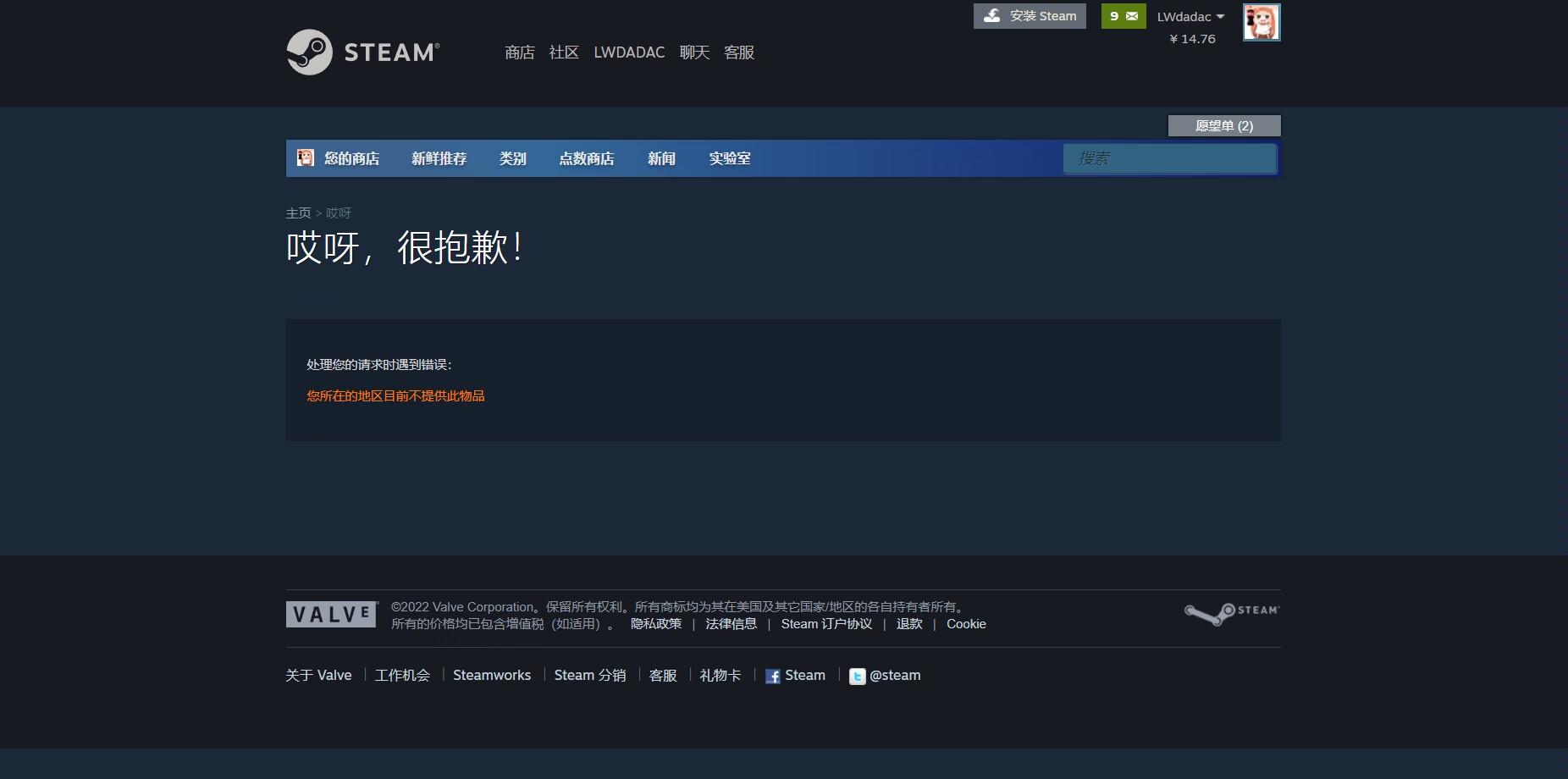Open the Steamworks footer link
1568x779 pixels.
point(492,676)
